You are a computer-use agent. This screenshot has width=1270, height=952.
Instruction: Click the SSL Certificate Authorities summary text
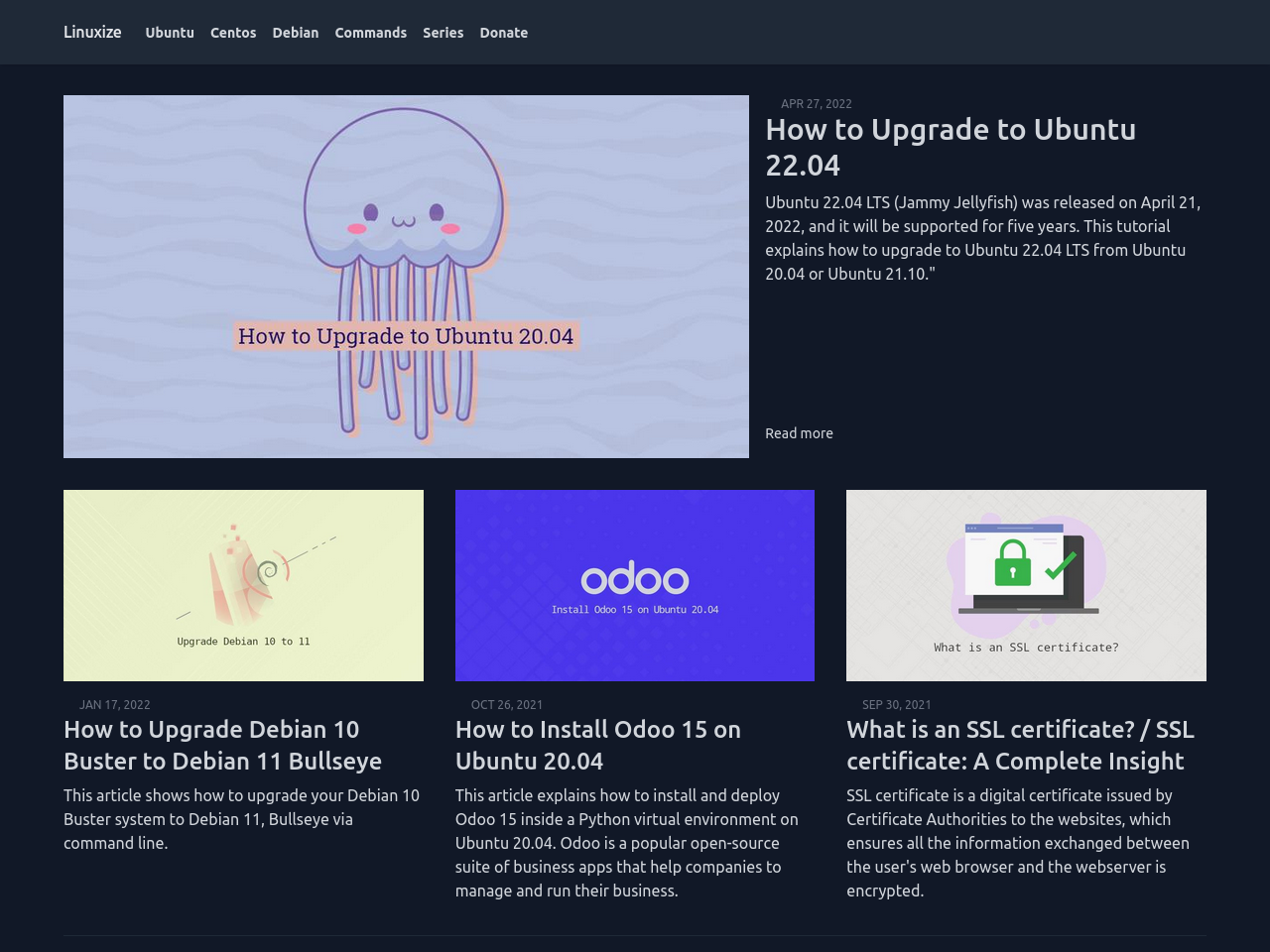point(1018,843)
